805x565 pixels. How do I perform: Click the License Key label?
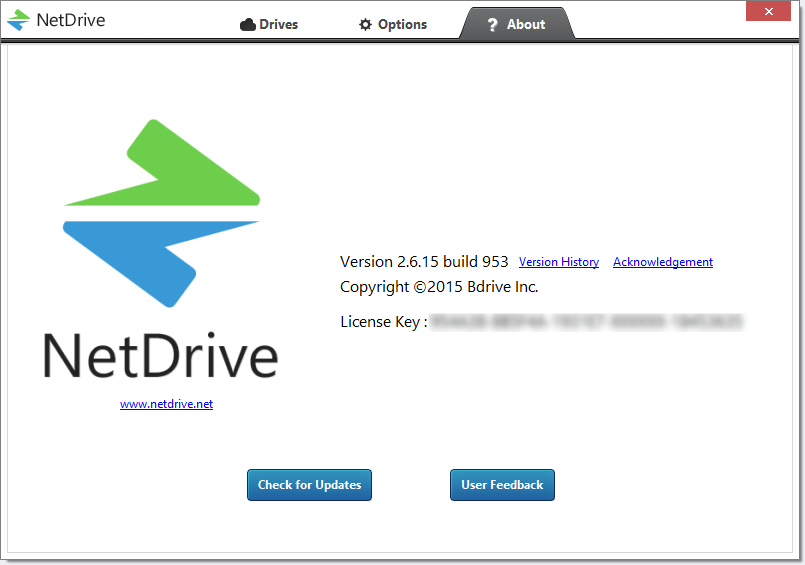pyautogui.click(x=384, y=322)
